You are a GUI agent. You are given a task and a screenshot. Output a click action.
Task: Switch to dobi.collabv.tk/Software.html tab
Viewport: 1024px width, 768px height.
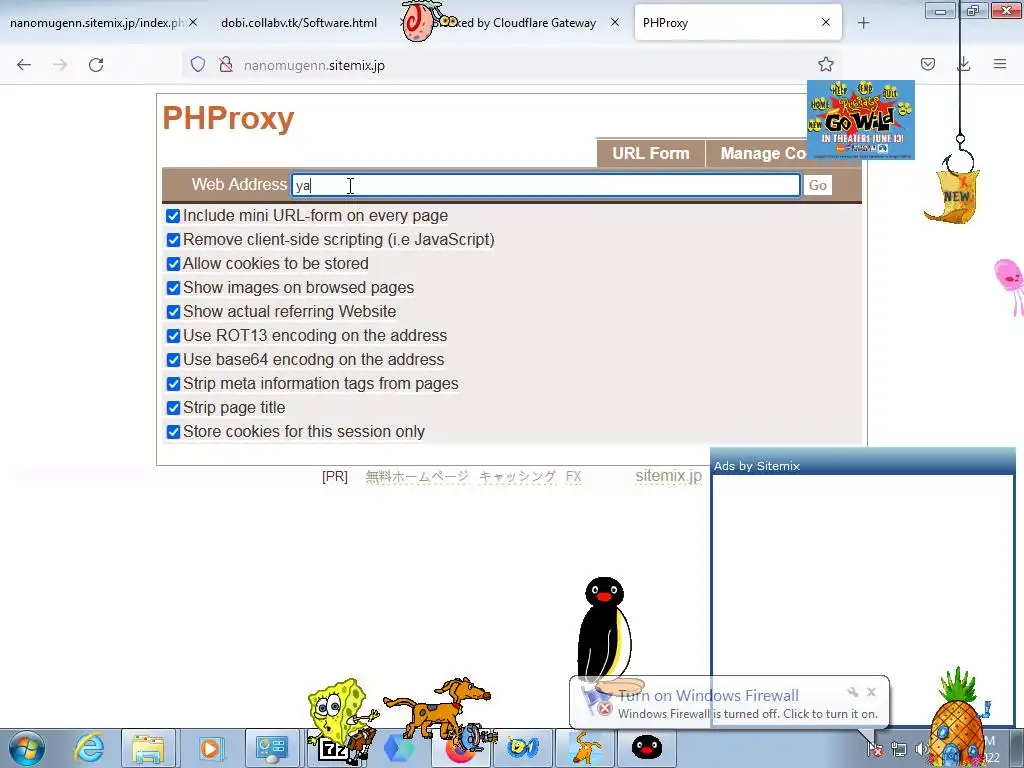pyautogui.click(x=298, y=23)
